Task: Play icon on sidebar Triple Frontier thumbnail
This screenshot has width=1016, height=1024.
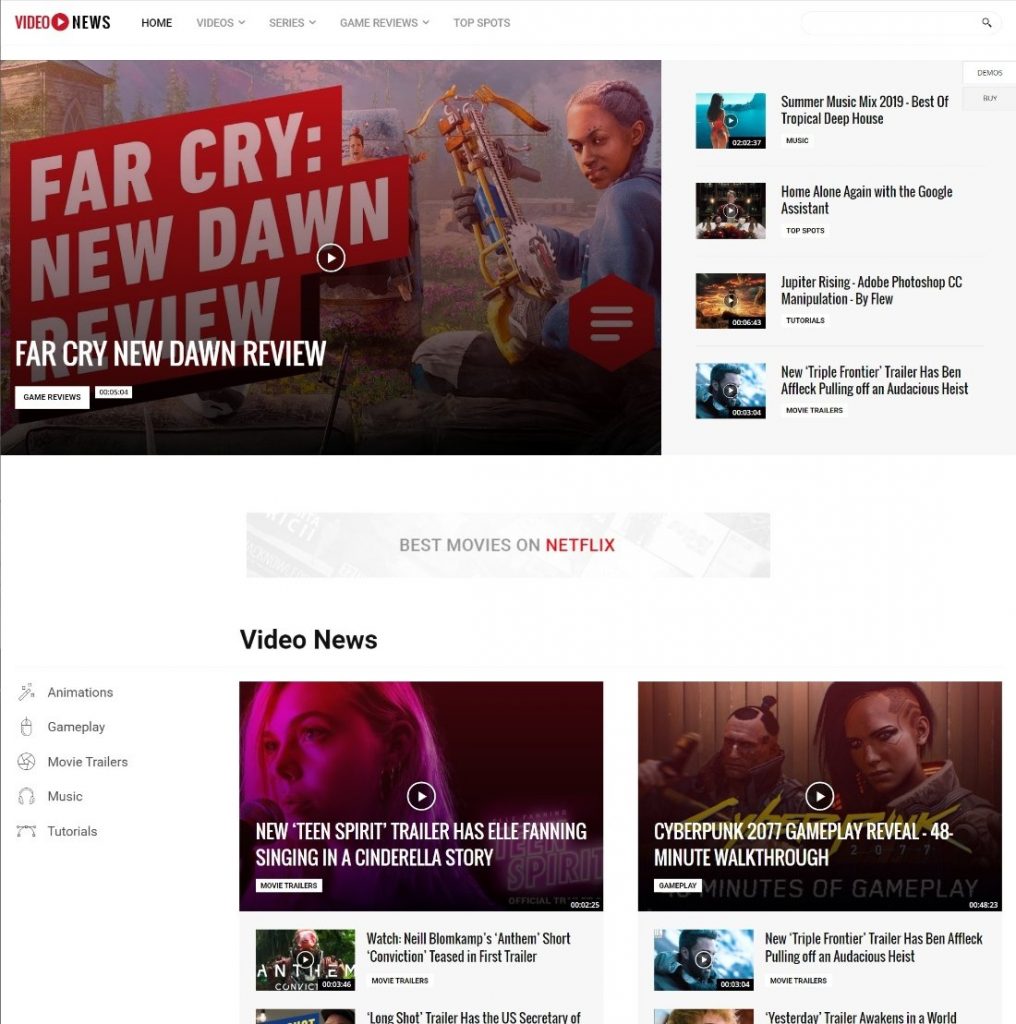Action: 731,391
